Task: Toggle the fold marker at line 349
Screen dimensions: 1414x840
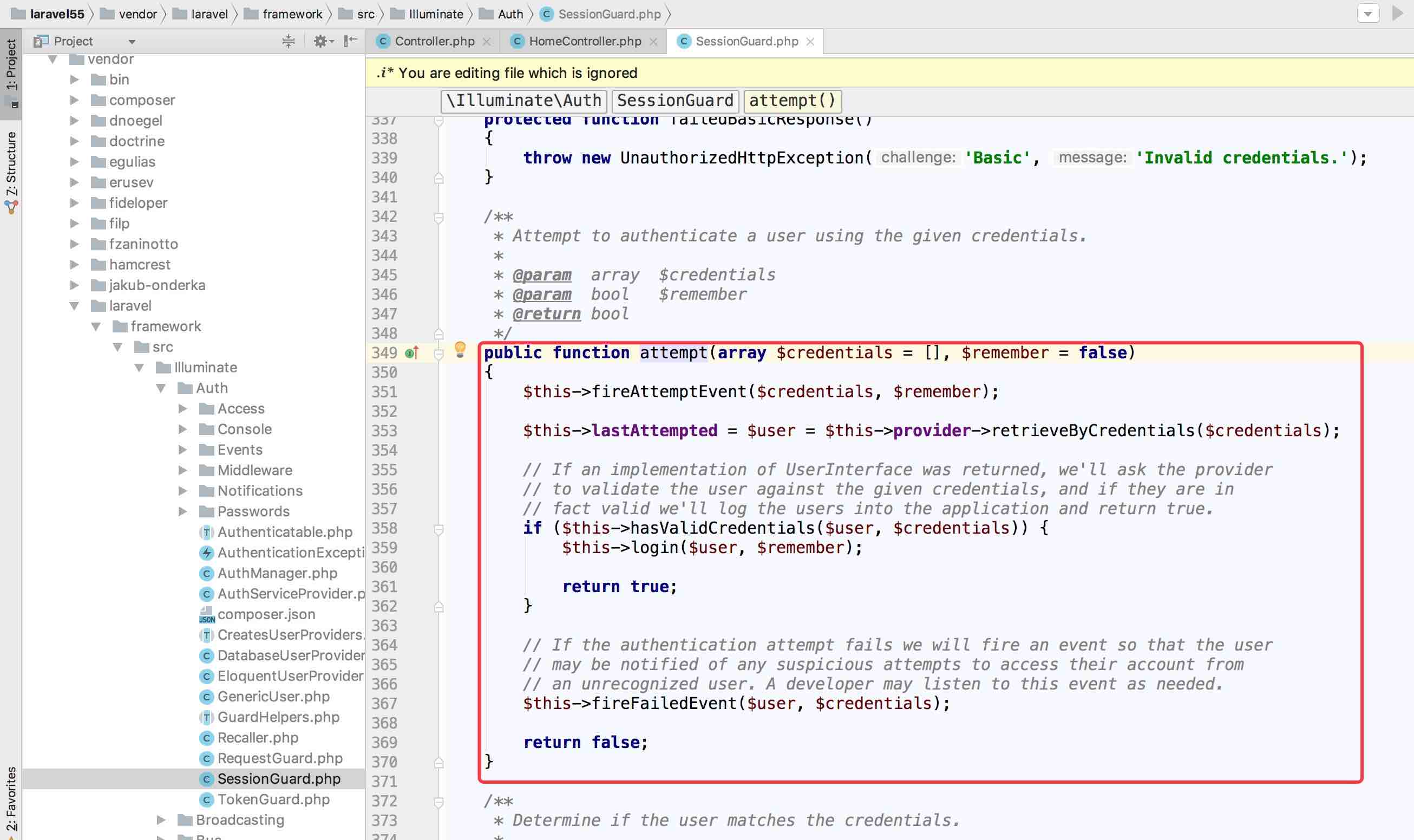Action: pos(438,354)
